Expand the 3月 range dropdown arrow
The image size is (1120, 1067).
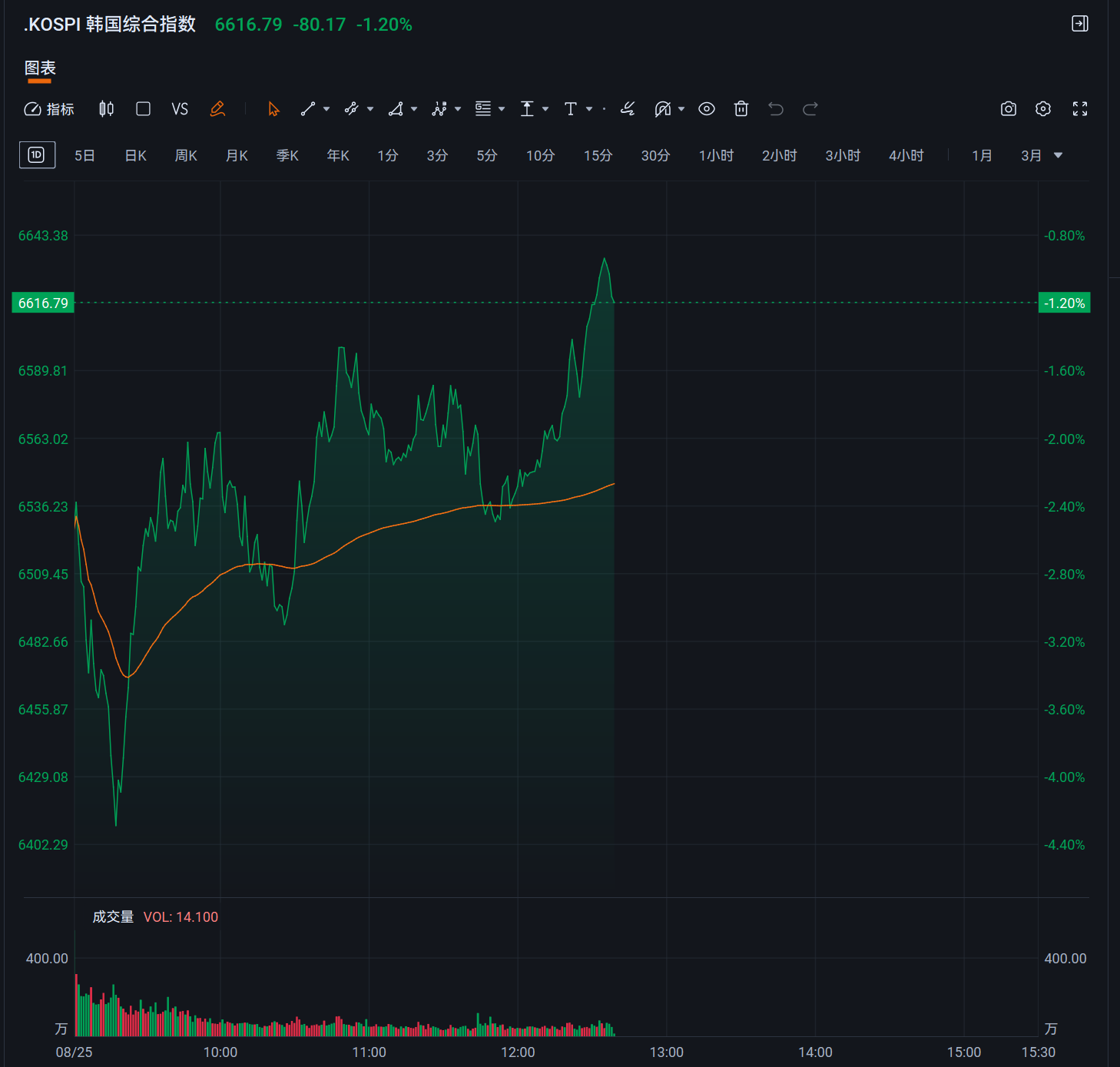click(1059, 155)
